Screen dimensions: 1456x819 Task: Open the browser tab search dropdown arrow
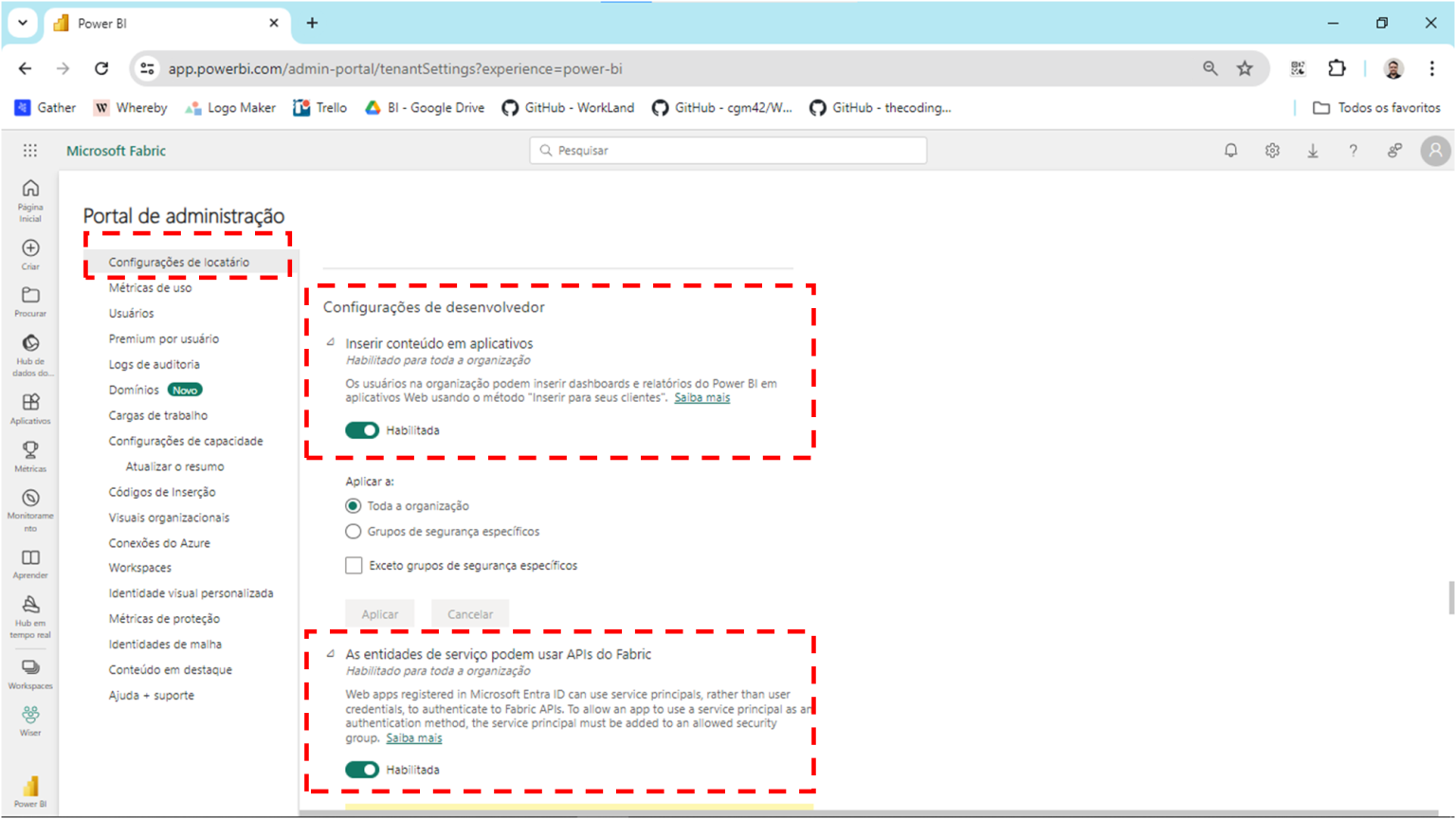pos(23,23)
